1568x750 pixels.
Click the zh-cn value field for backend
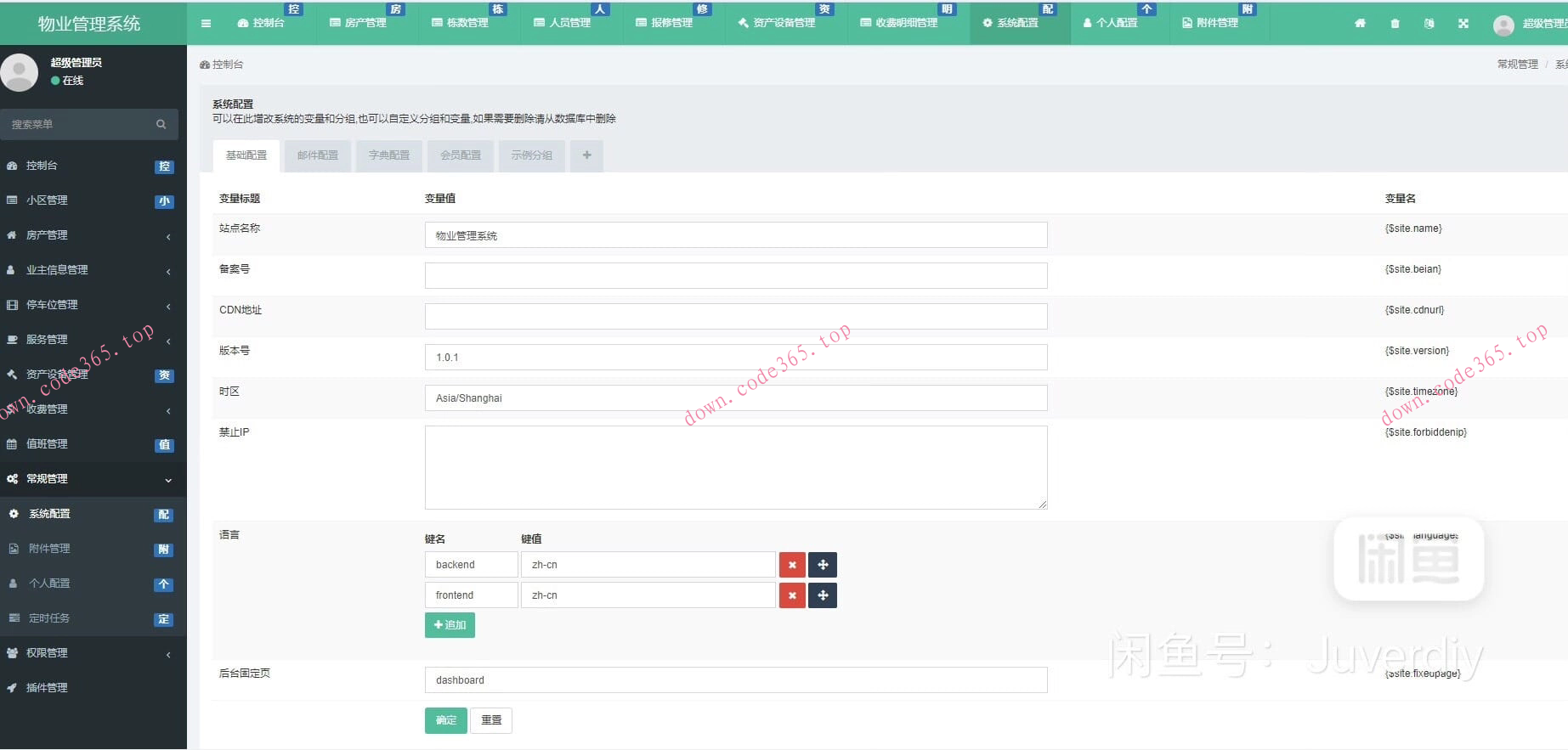(648, 565)
